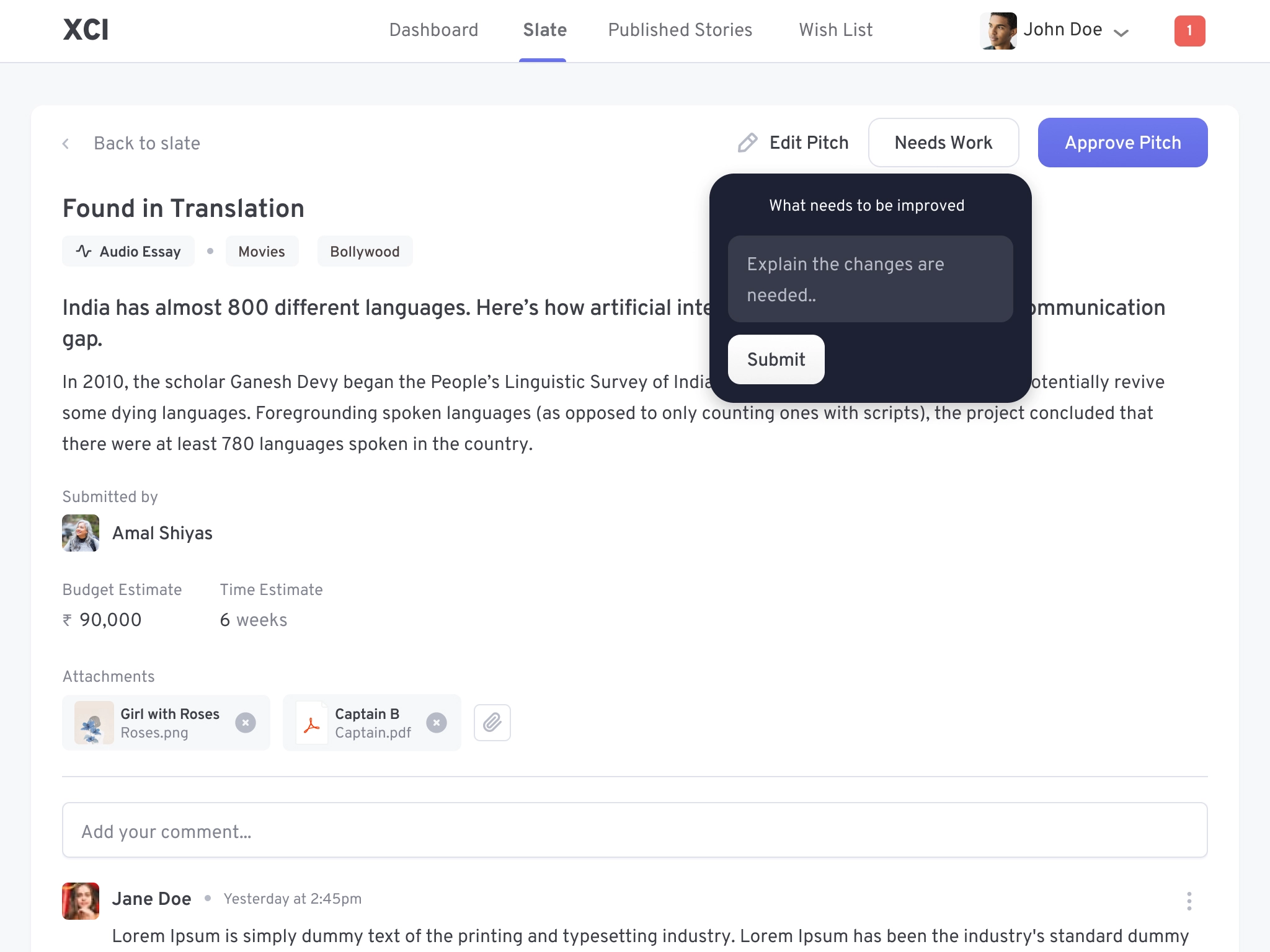Image resolution: width=1270 pixels, height=952 pixels.
Task: Click the attachment paperclip icon
Action: point(492,722)
